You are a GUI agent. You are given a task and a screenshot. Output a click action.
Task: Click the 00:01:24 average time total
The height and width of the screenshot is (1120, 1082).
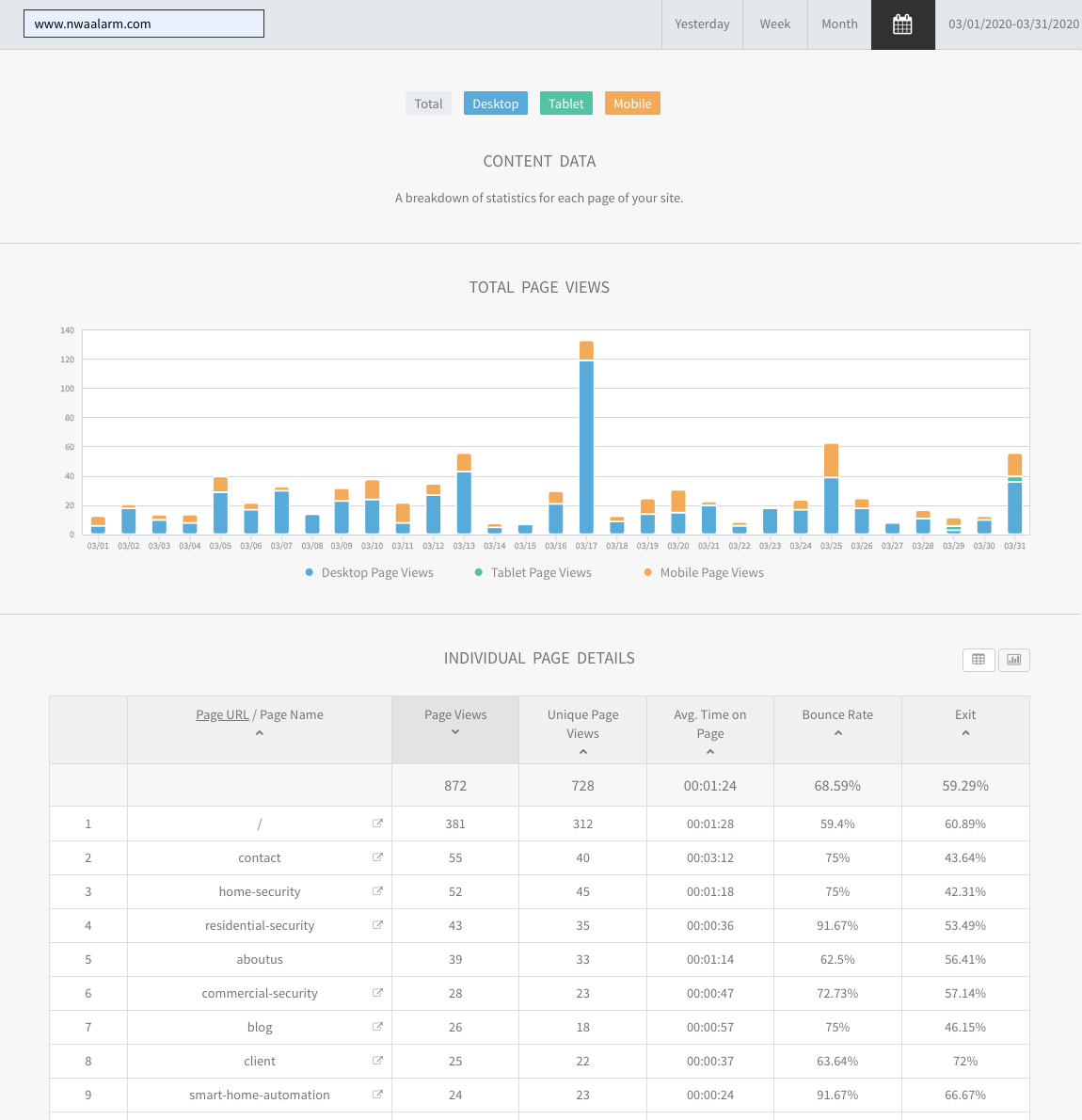pyautogui.click(x=710, y=786)
